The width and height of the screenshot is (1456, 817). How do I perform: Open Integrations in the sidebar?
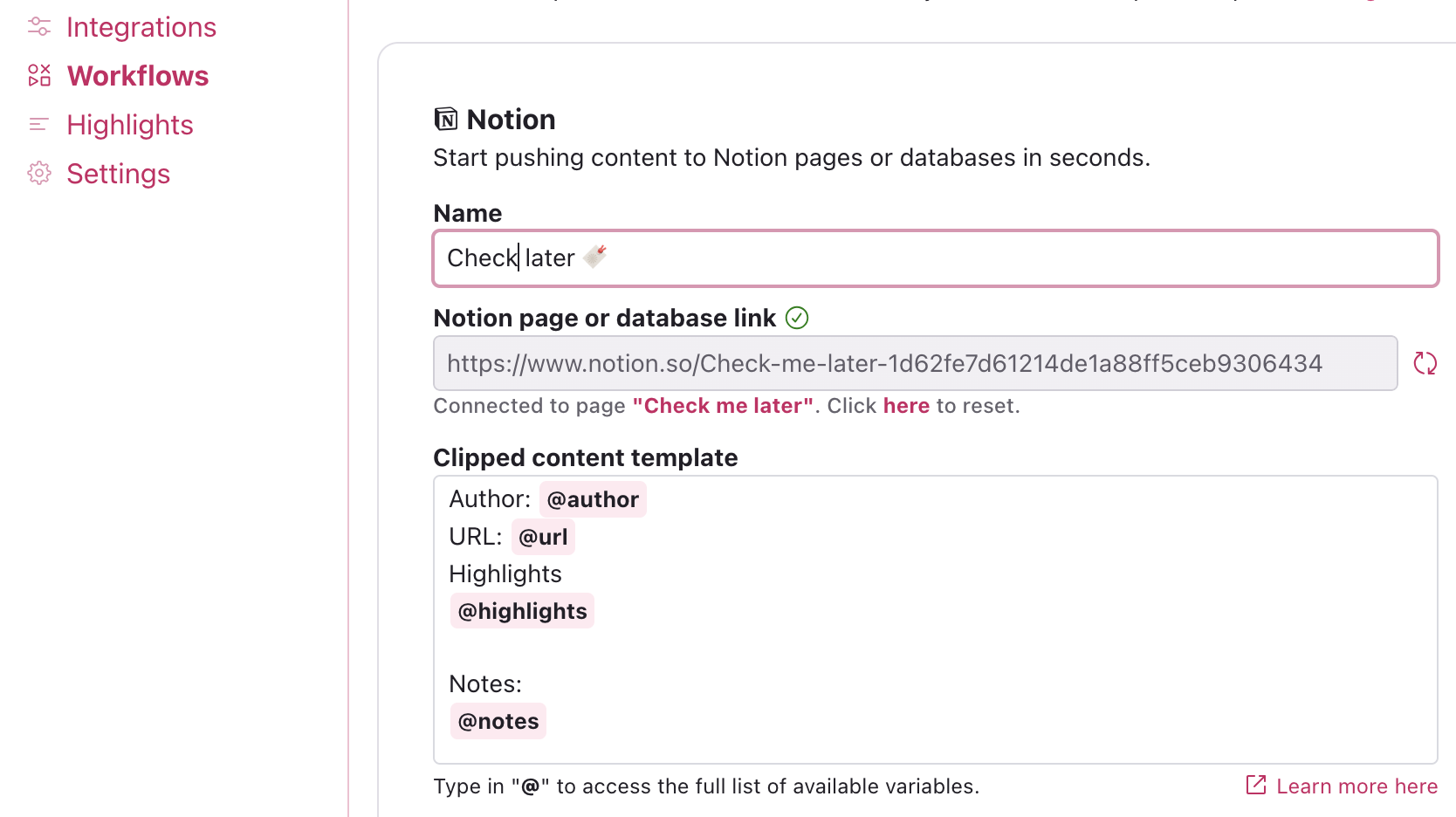click(x=141, y=27)
